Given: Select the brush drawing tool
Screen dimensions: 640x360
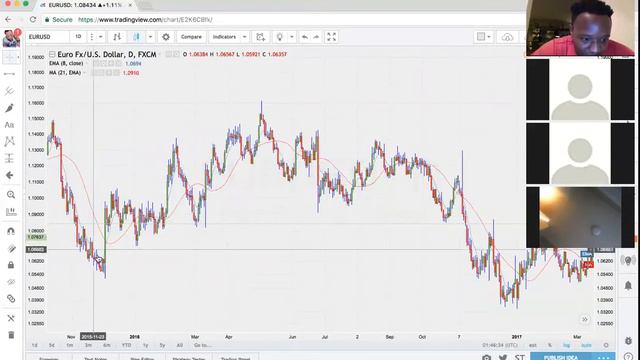Looking at the screenshot, I should 9,108.
